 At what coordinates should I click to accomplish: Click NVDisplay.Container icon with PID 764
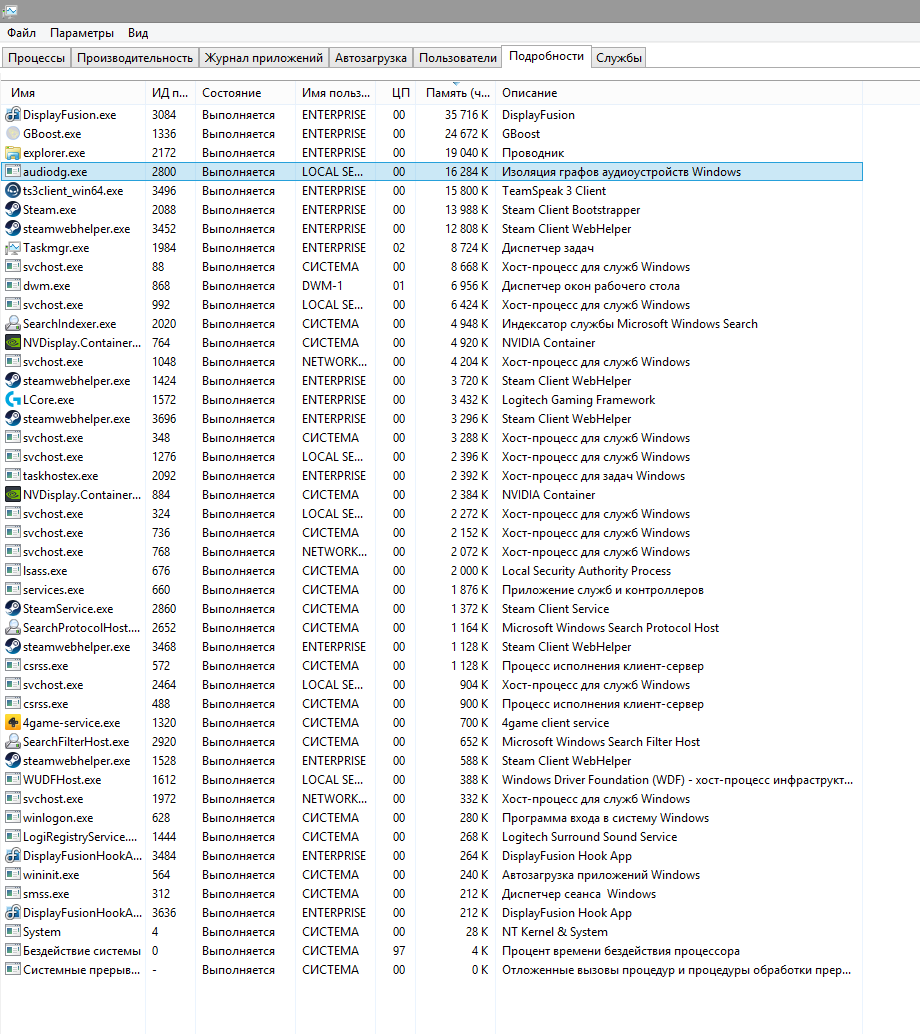tap(13, 343)
